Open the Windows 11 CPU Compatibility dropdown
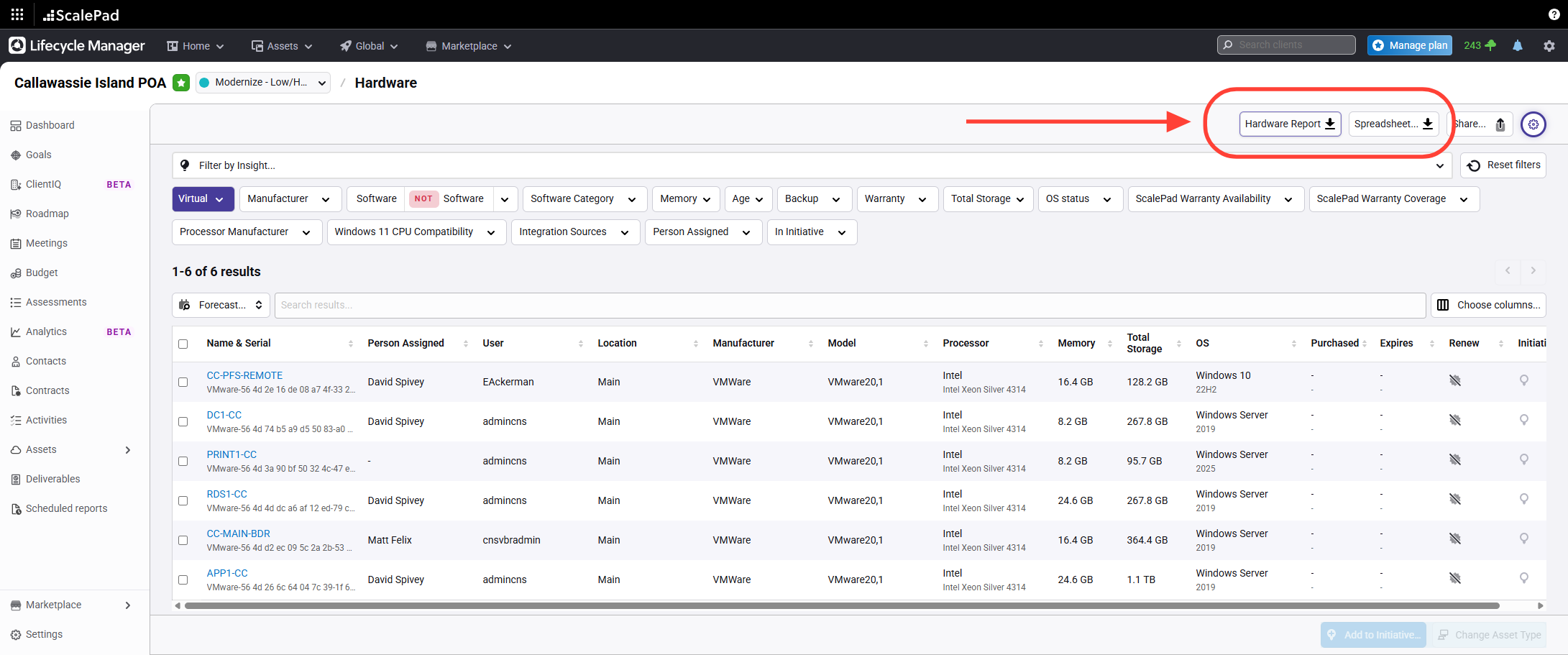Screen dimensions: 1568x655 416,232
